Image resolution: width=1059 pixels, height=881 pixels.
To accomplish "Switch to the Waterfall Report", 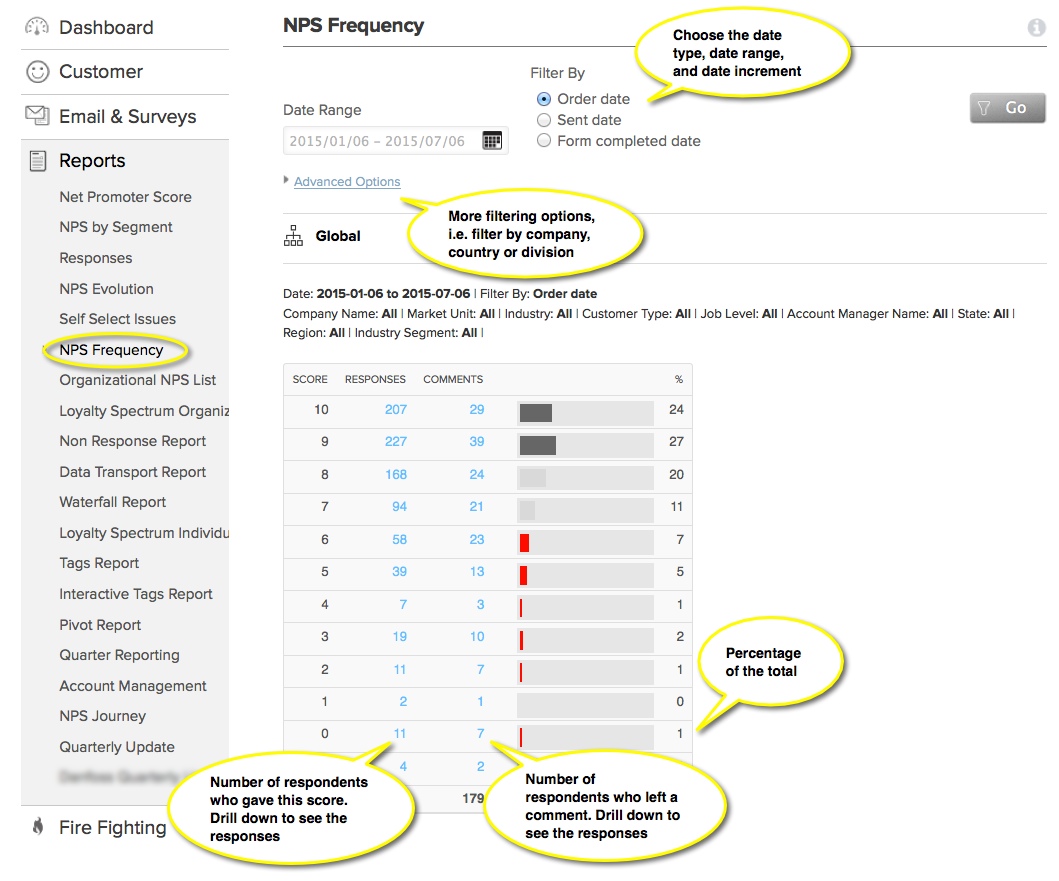I will [x=111, y=502].
